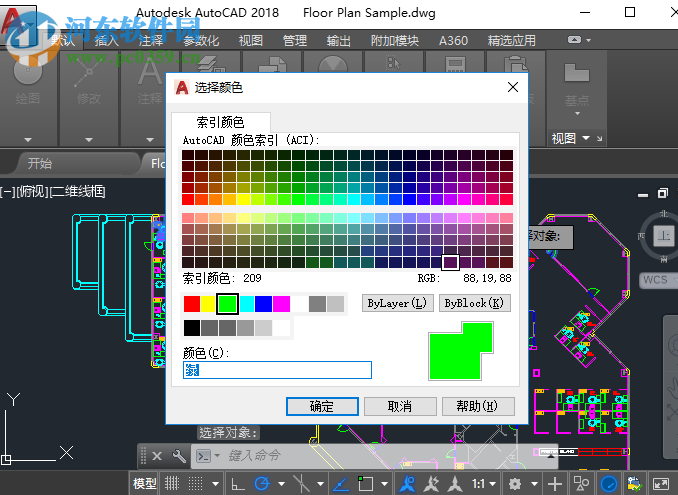This screenshot has height=495, width=678.
Task: Click the ByBlock(K) button
Action: click(474, 303)
